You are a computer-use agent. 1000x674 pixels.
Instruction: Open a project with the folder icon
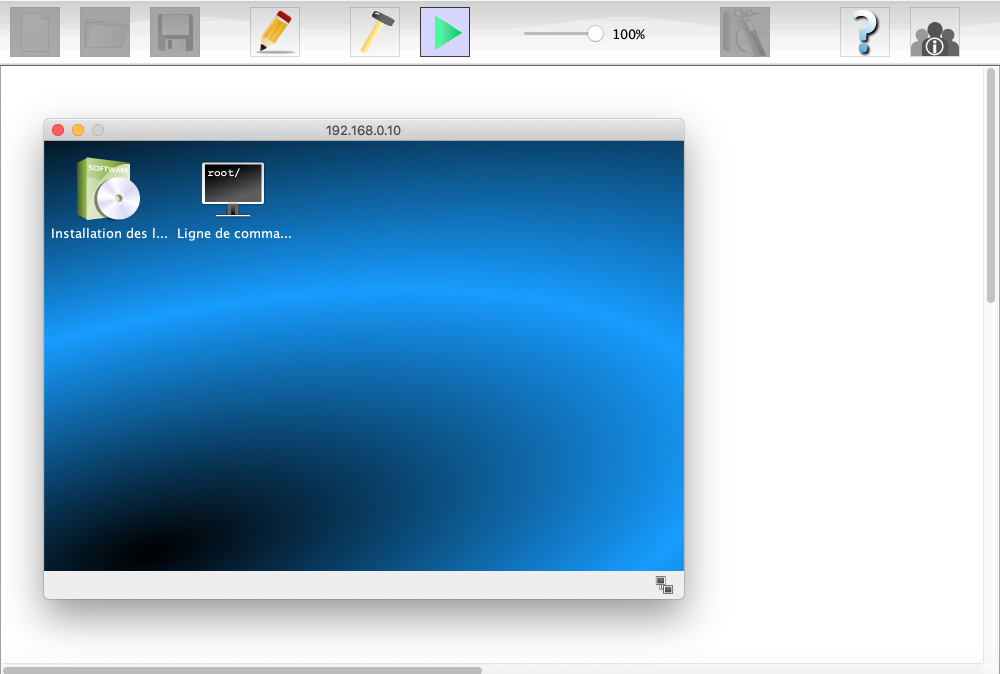coord(105,32)
